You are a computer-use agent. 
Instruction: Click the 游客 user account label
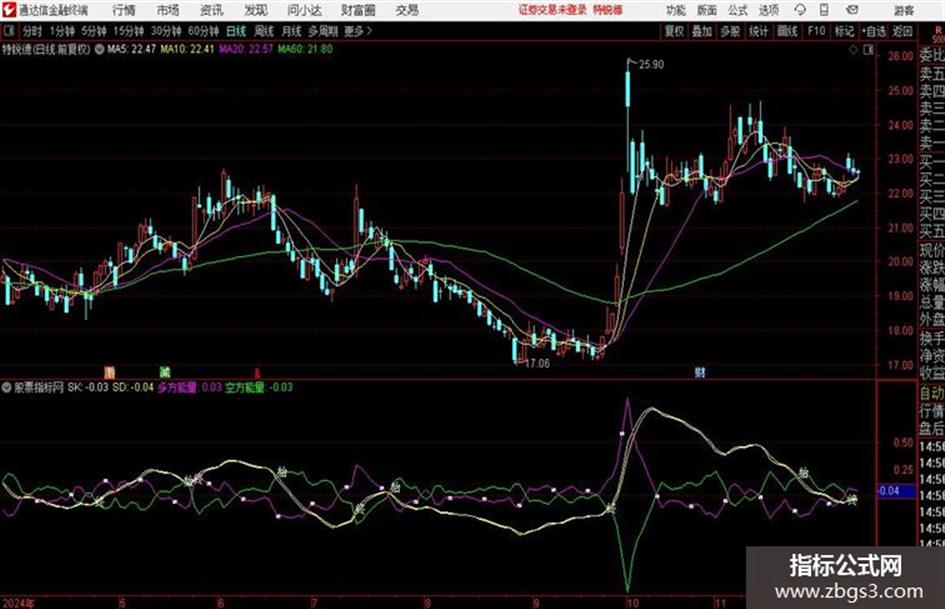(903, 10)
